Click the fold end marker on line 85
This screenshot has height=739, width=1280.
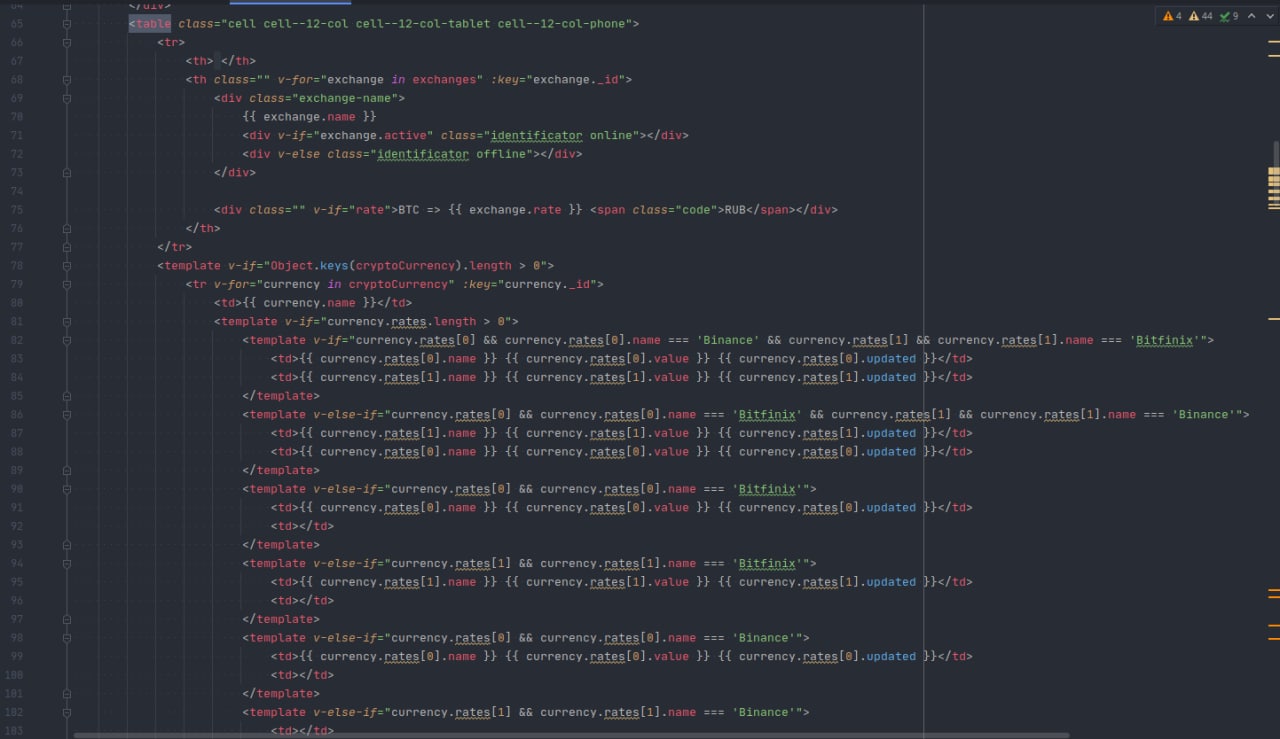click(67, 396)
